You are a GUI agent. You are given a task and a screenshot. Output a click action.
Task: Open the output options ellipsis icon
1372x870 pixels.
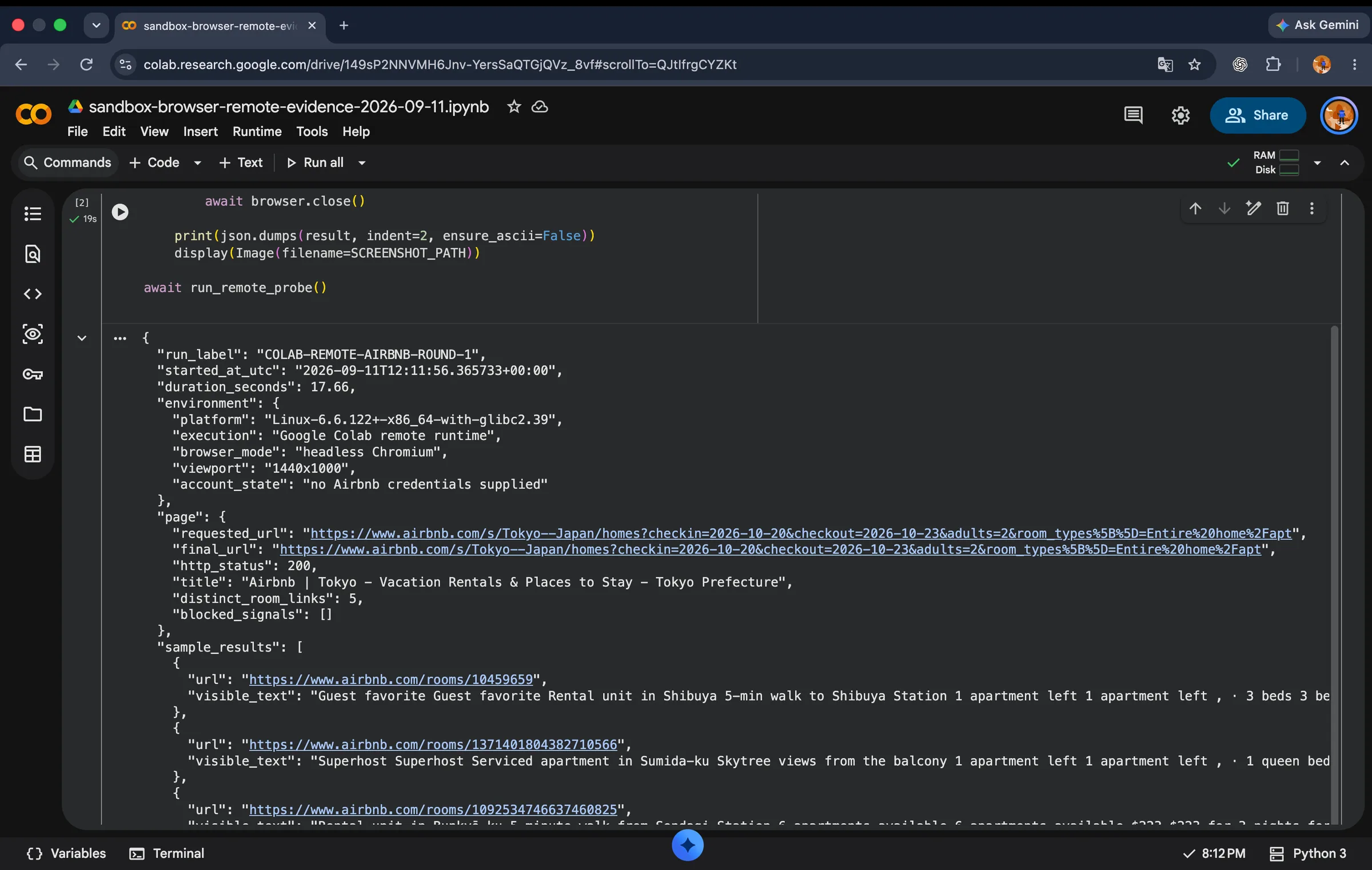coord(120,339)
